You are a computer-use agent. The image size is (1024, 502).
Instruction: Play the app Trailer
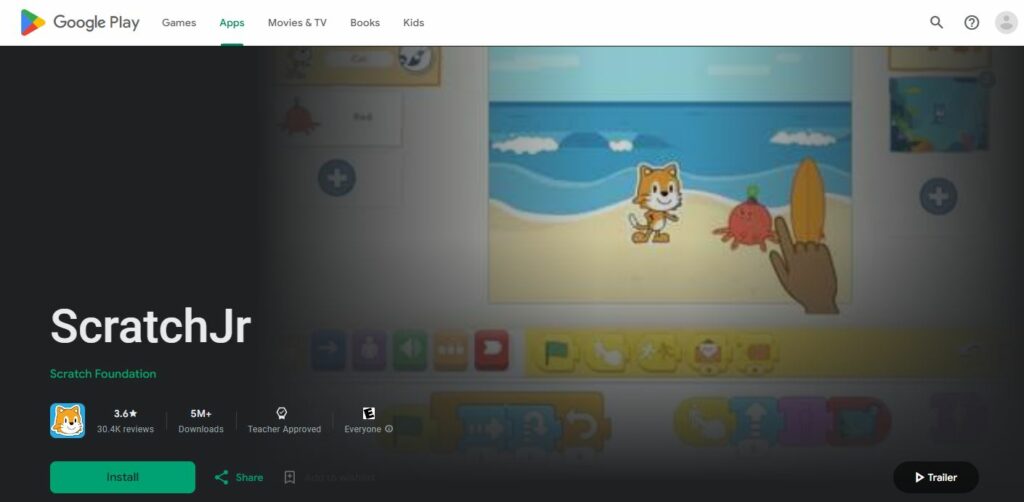(936, 478)
